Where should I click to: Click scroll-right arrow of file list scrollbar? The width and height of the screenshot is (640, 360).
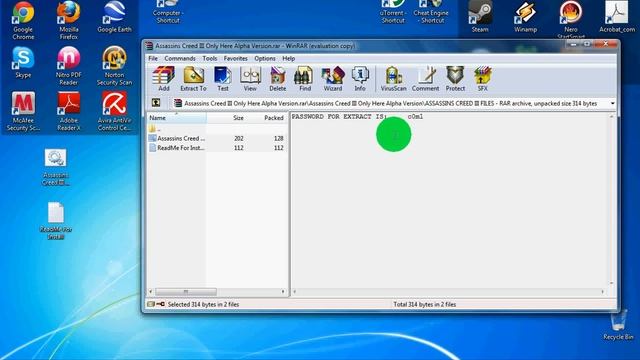point(283,292)
